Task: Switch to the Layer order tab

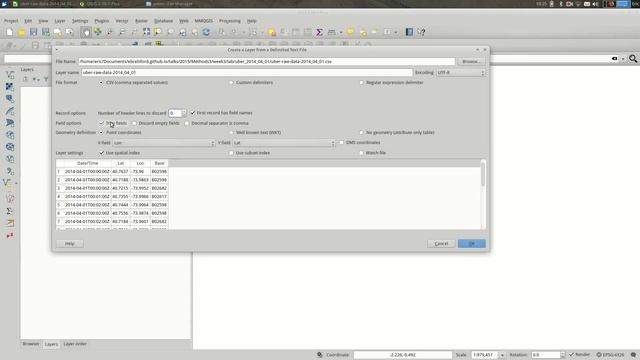Action: pyautogui.click(x=75, y=344)
